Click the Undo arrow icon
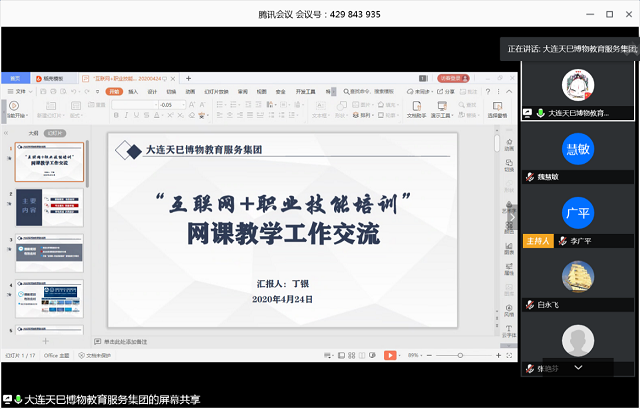This screenshot has height=409, width=640. (x=73, y=91)
